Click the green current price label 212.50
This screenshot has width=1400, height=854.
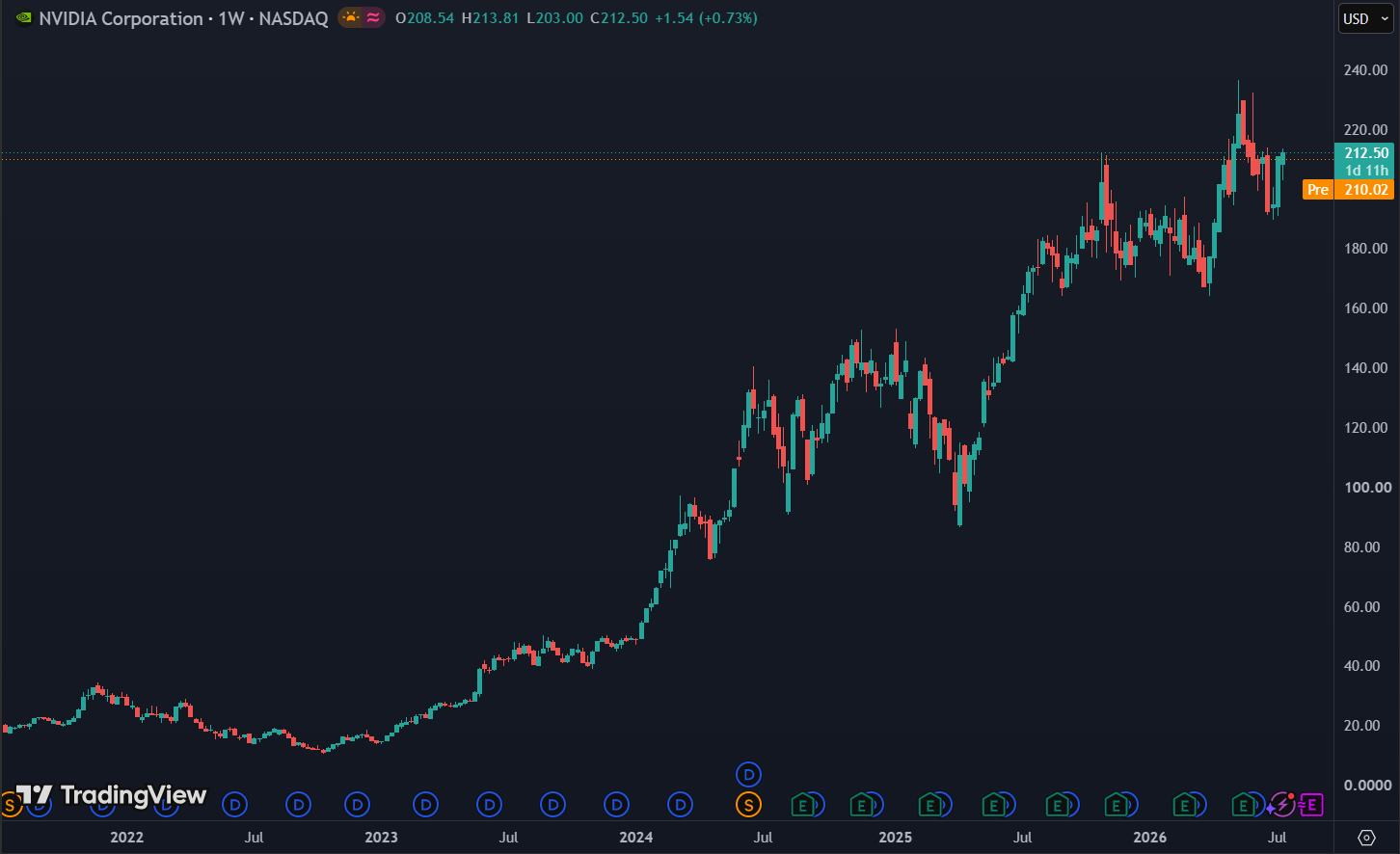[1366, 153]
